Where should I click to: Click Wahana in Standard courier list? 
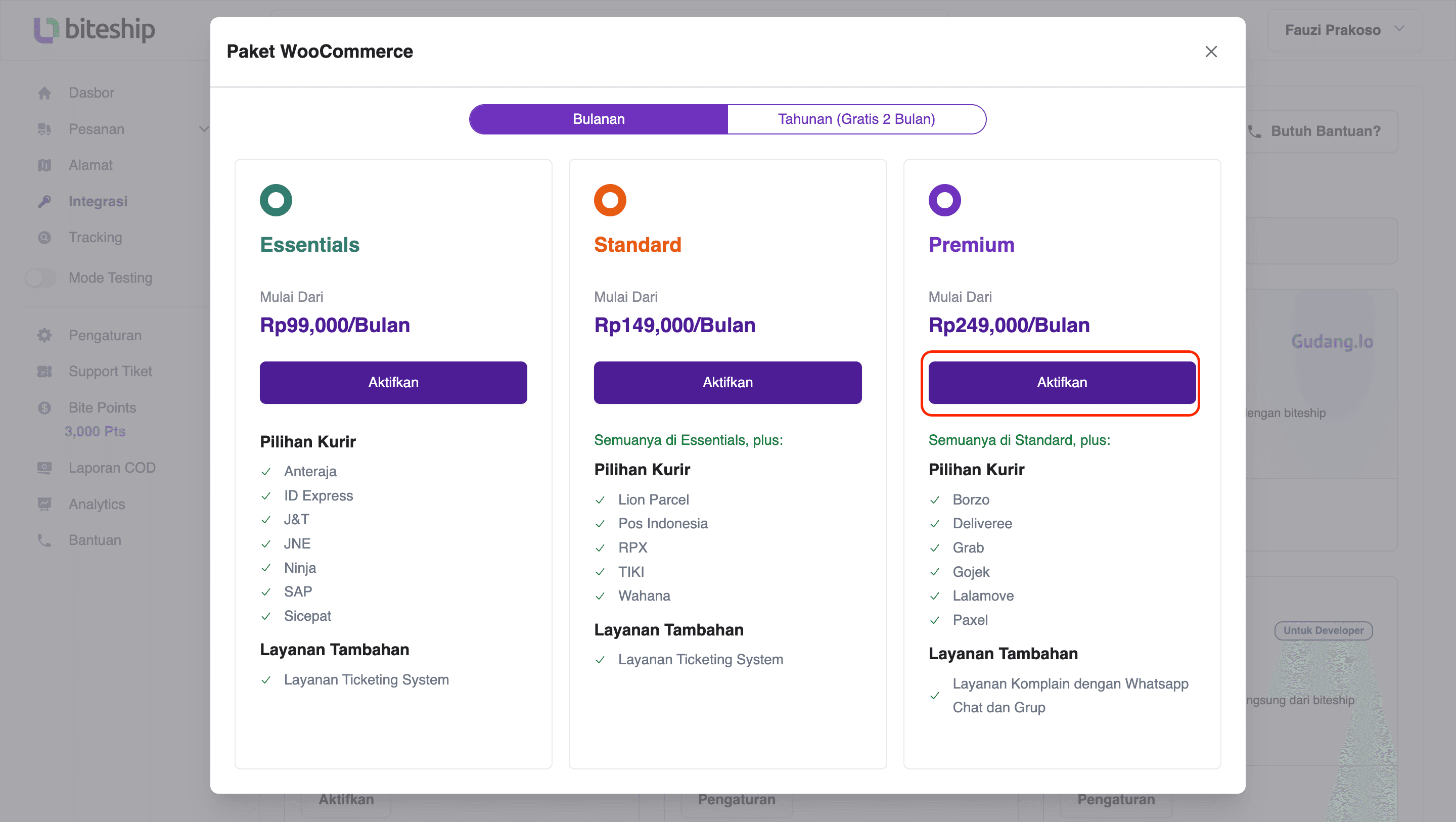(644, 596)
